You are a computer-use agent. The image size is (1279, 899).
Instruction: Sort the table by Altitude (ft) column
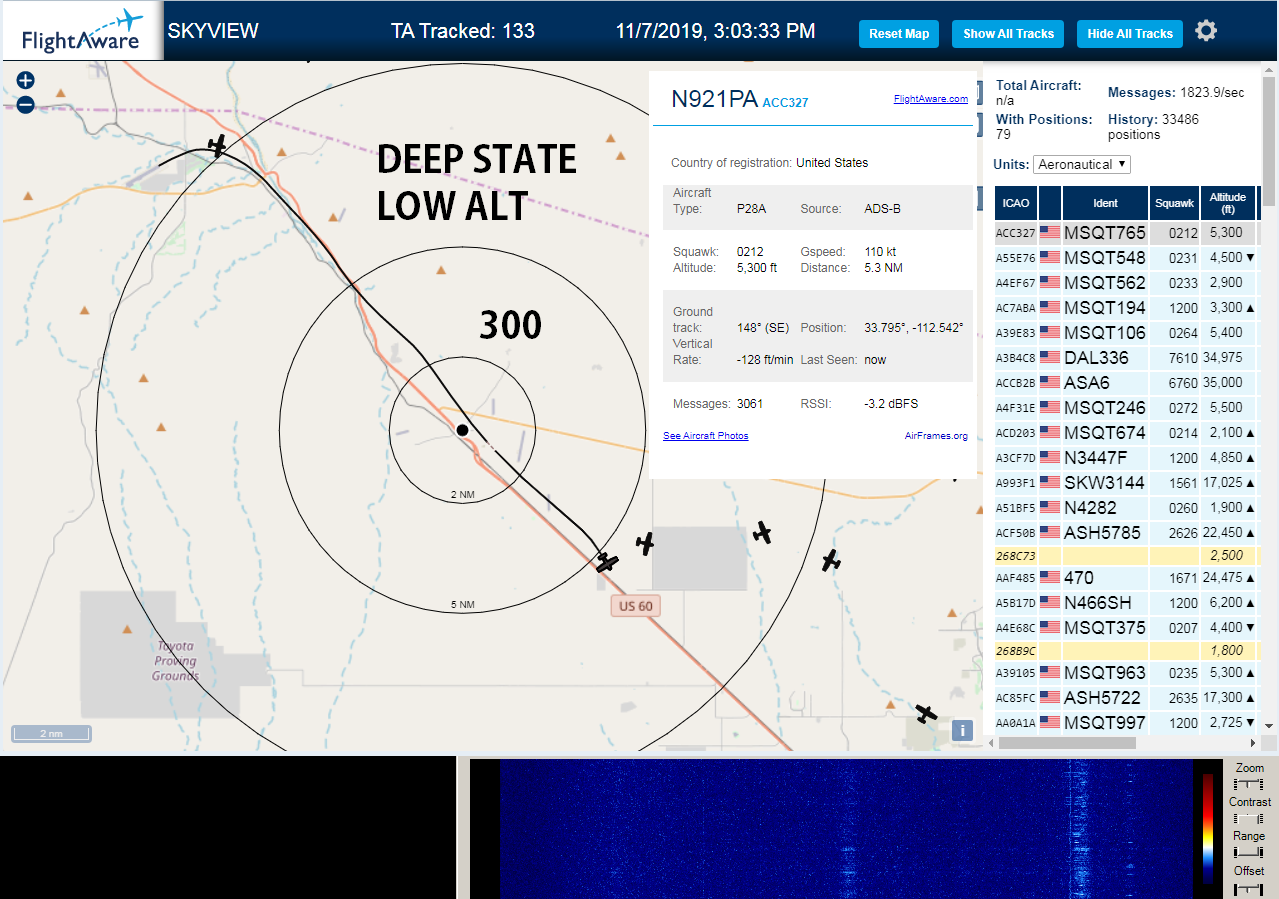pos(1227,203)
